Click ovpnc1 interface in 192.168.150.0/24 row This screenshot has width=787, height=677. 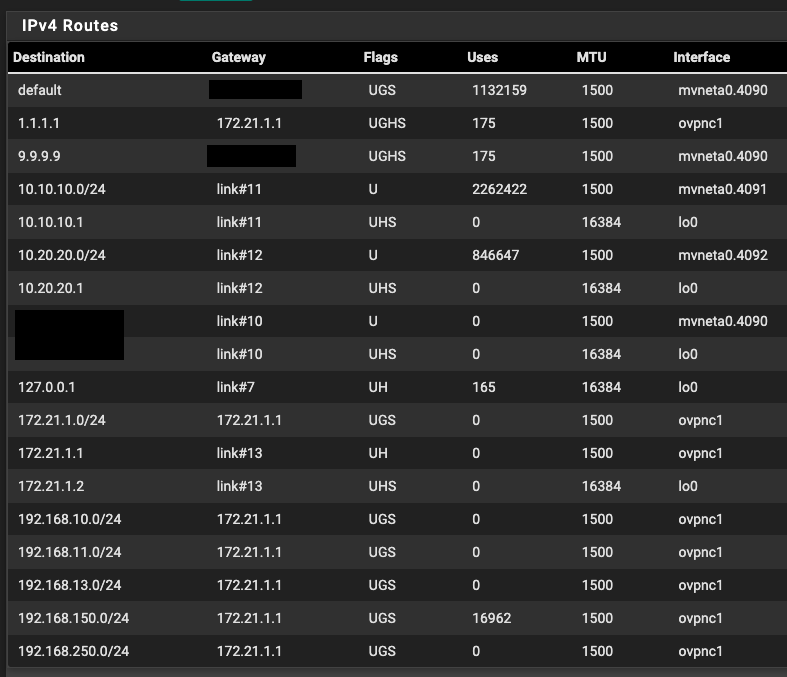tap(700, 618)
